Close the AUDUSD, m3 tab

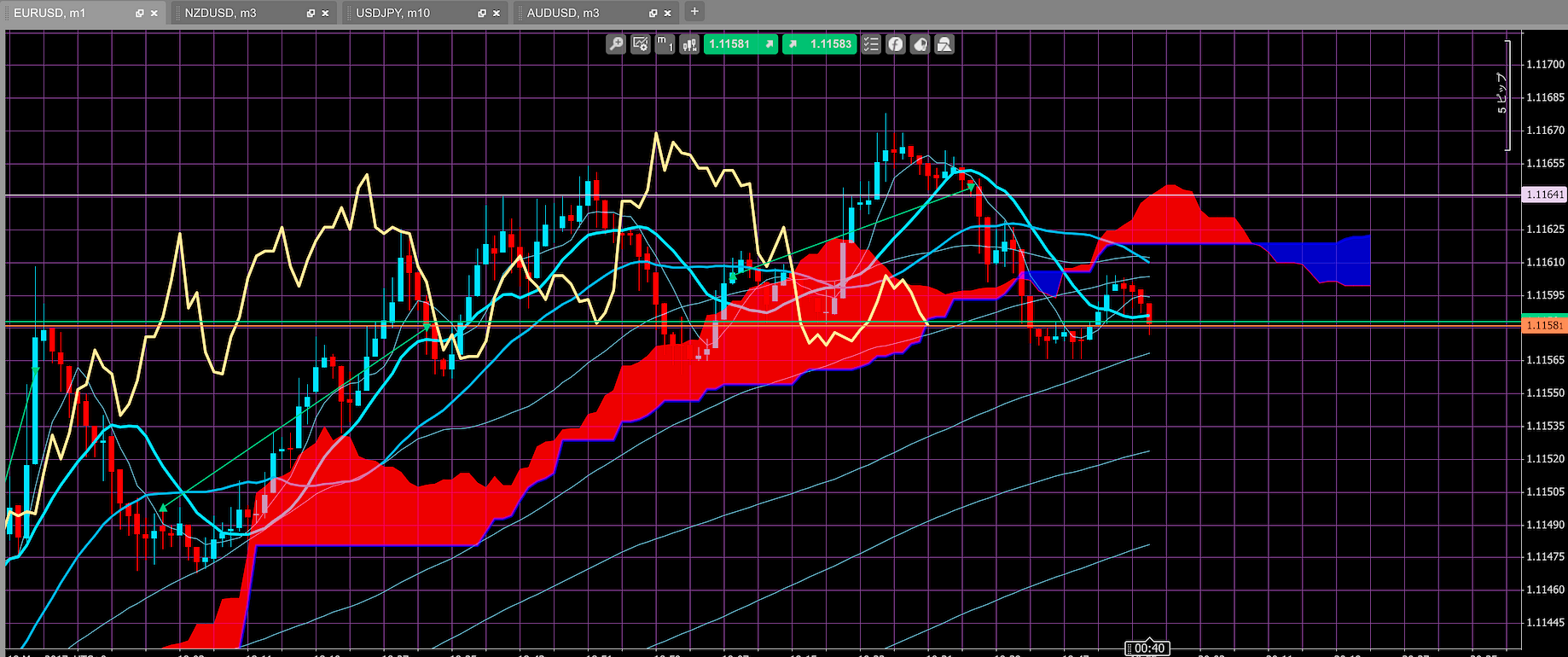pos(667,14)
